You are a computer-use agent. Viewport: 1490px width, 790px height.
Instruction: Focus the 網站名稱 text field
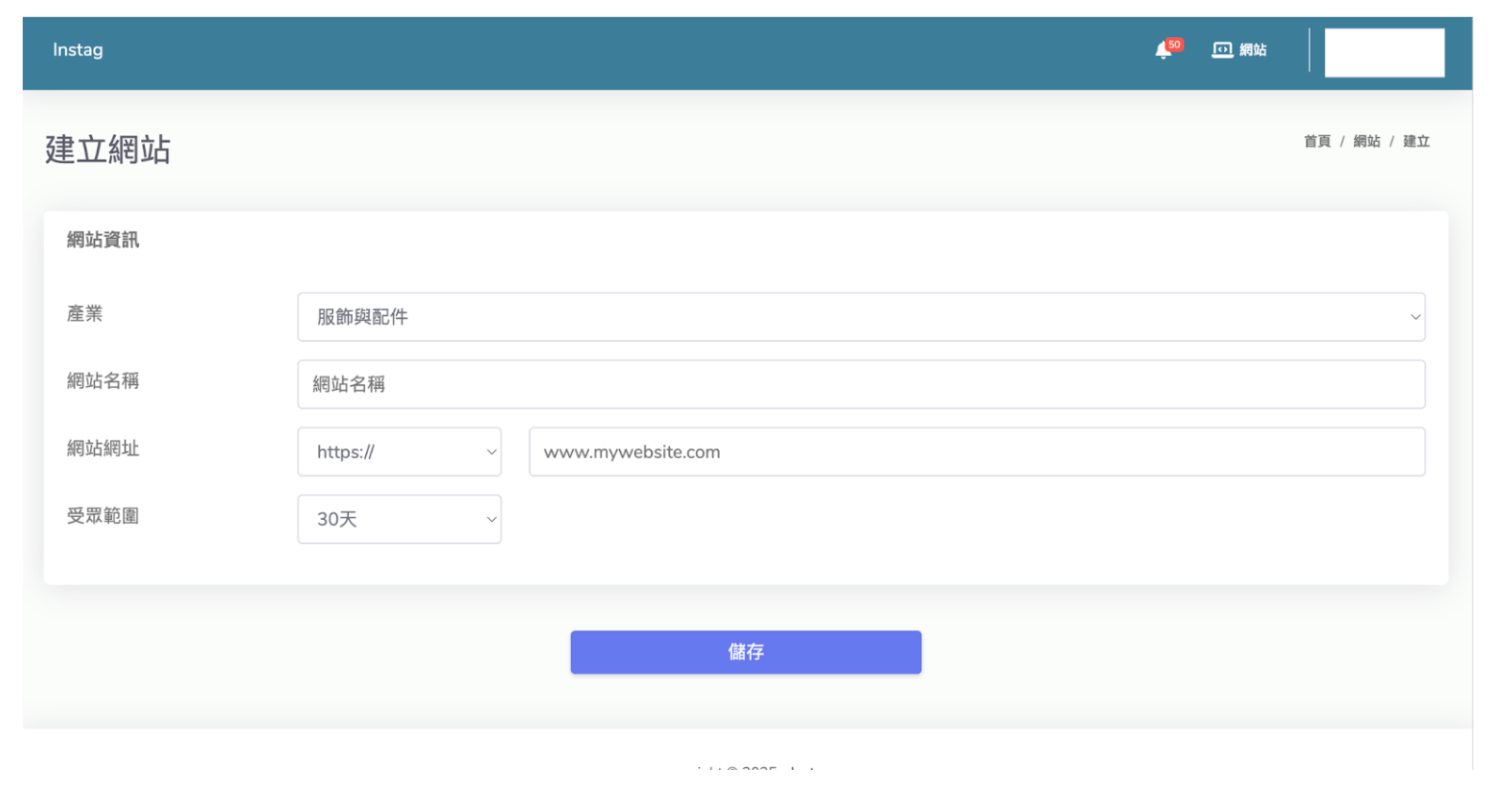coord(860,385)
